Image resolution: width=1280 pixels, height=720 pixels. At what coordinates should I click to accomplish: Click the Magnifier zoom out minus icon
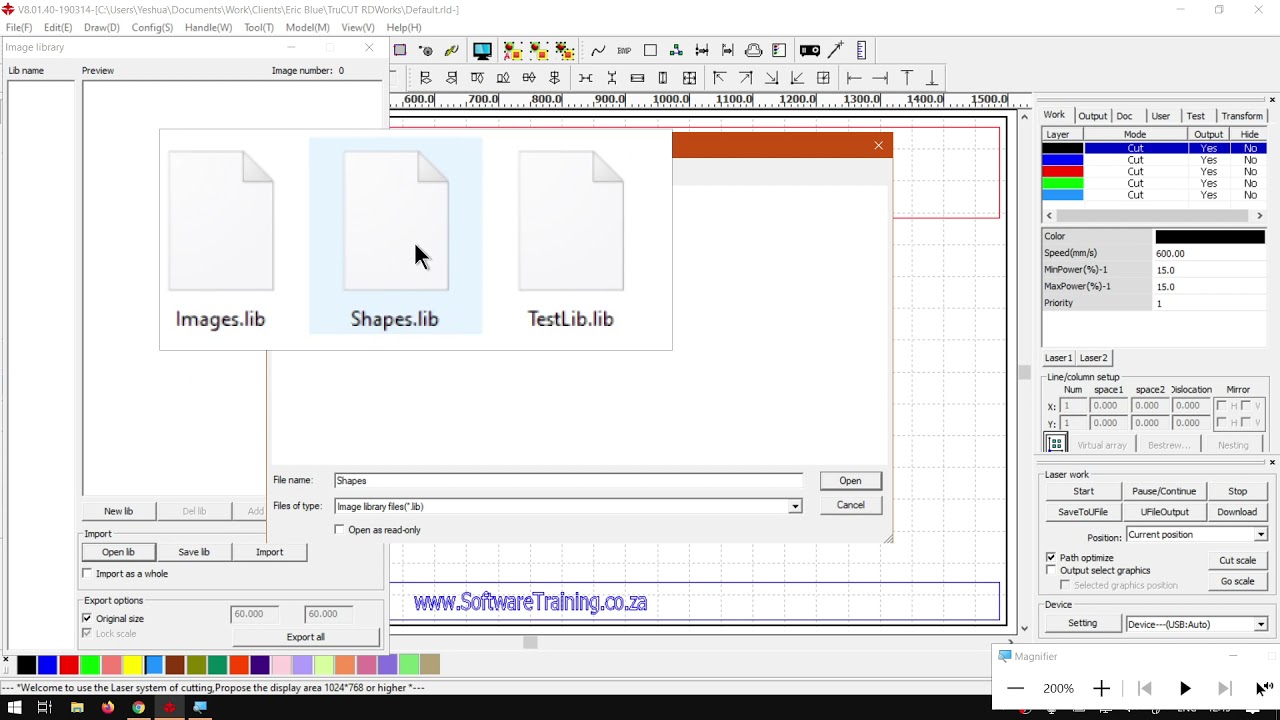(1016, 688)
